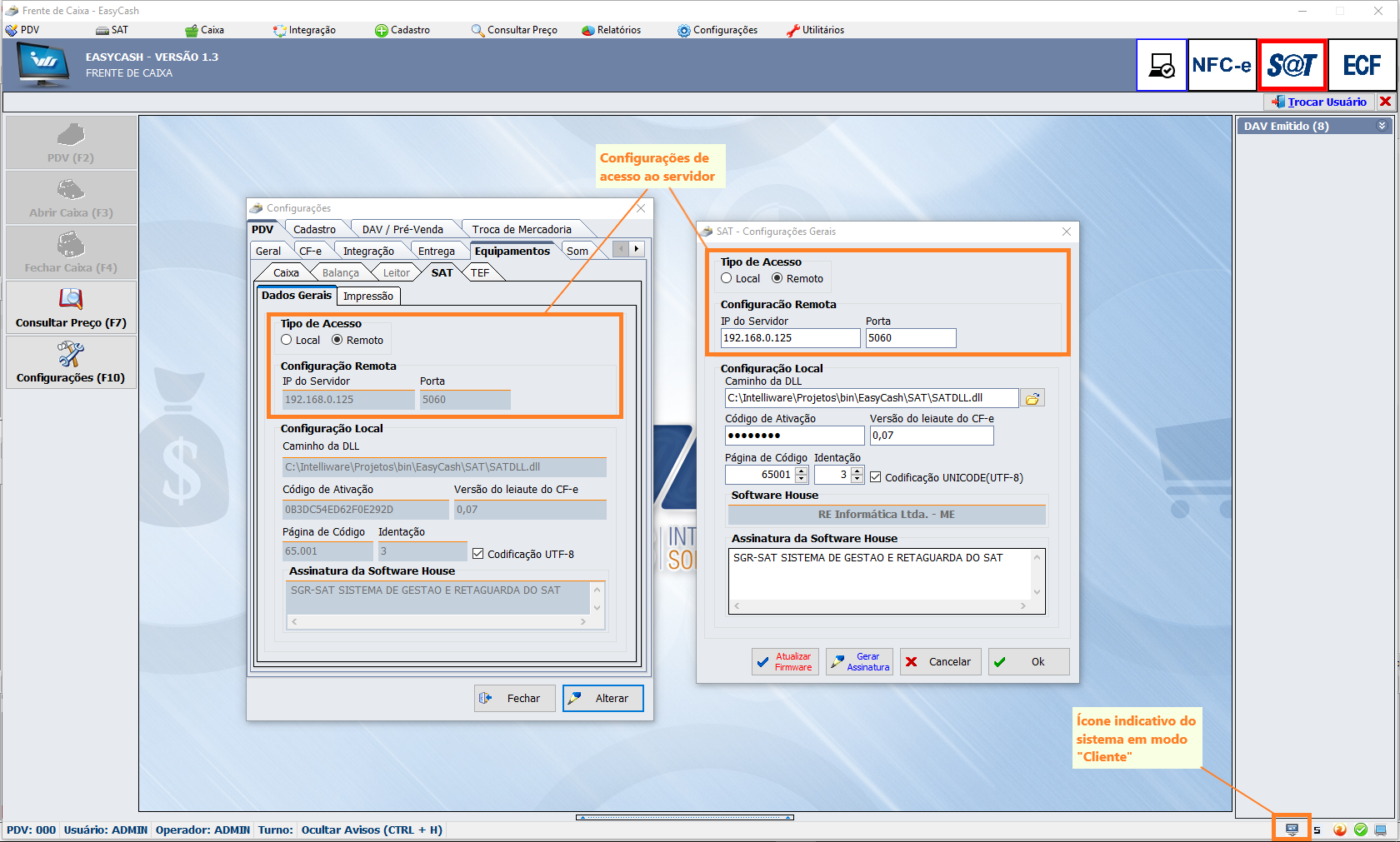Select Local access type in SAT dialog
Screen dimensions: 1400x842
(727, 279)
